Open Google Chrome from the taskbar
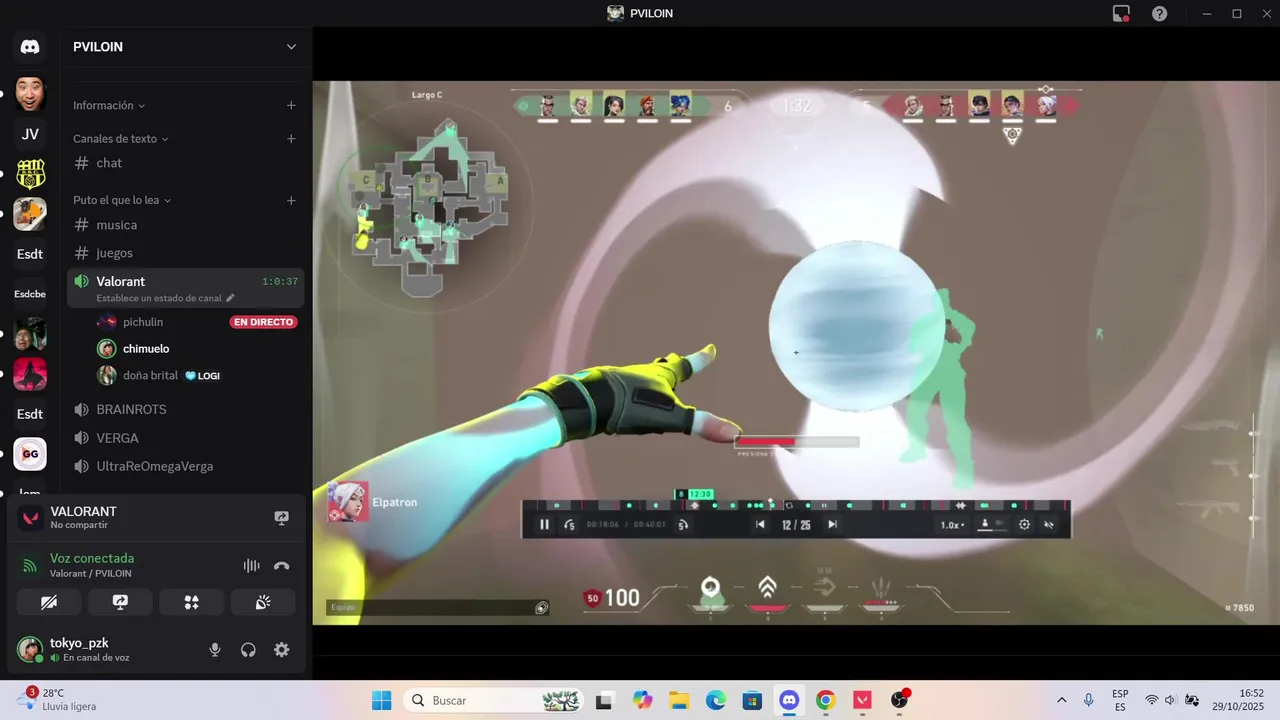1280x720 pixels. (825, 700)
